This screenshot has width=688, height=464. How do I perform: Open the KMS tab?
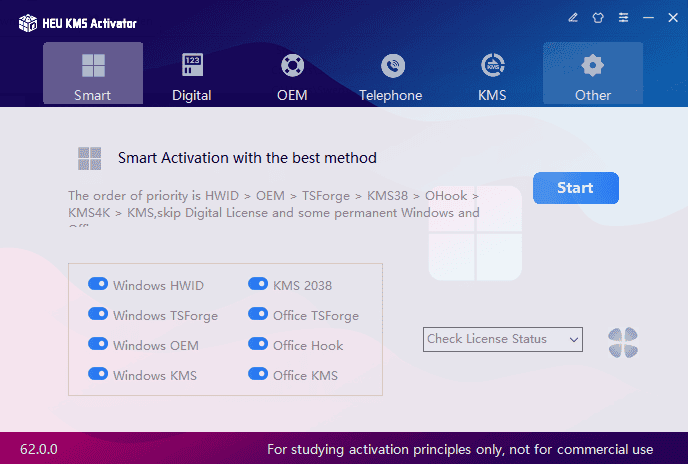click(x=492, y=73)
